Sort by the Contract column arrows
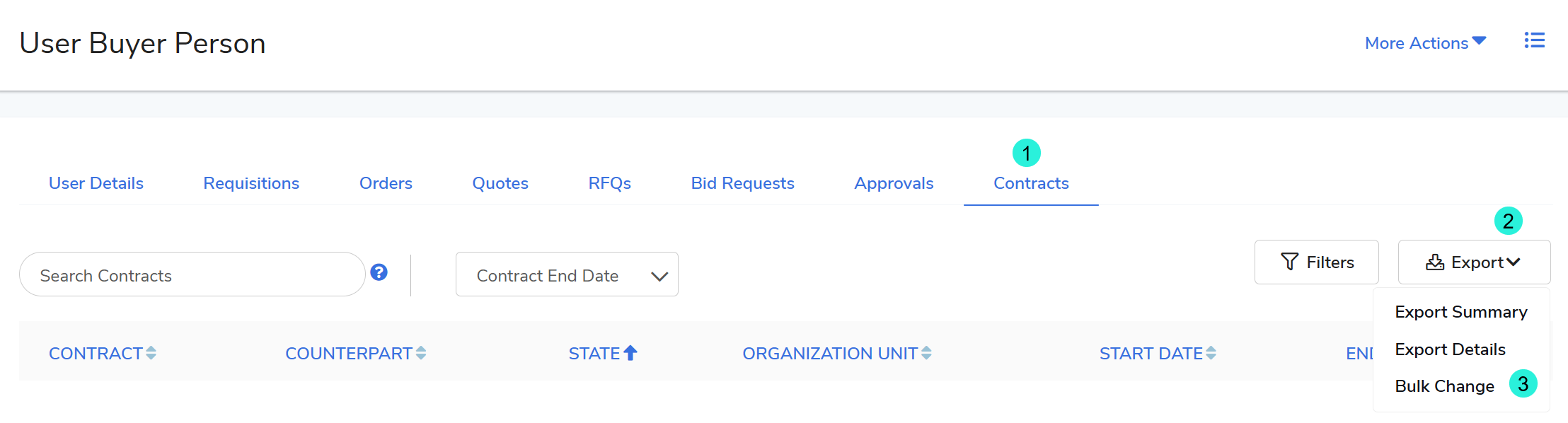1568x423 pixels. pos(151,353)
